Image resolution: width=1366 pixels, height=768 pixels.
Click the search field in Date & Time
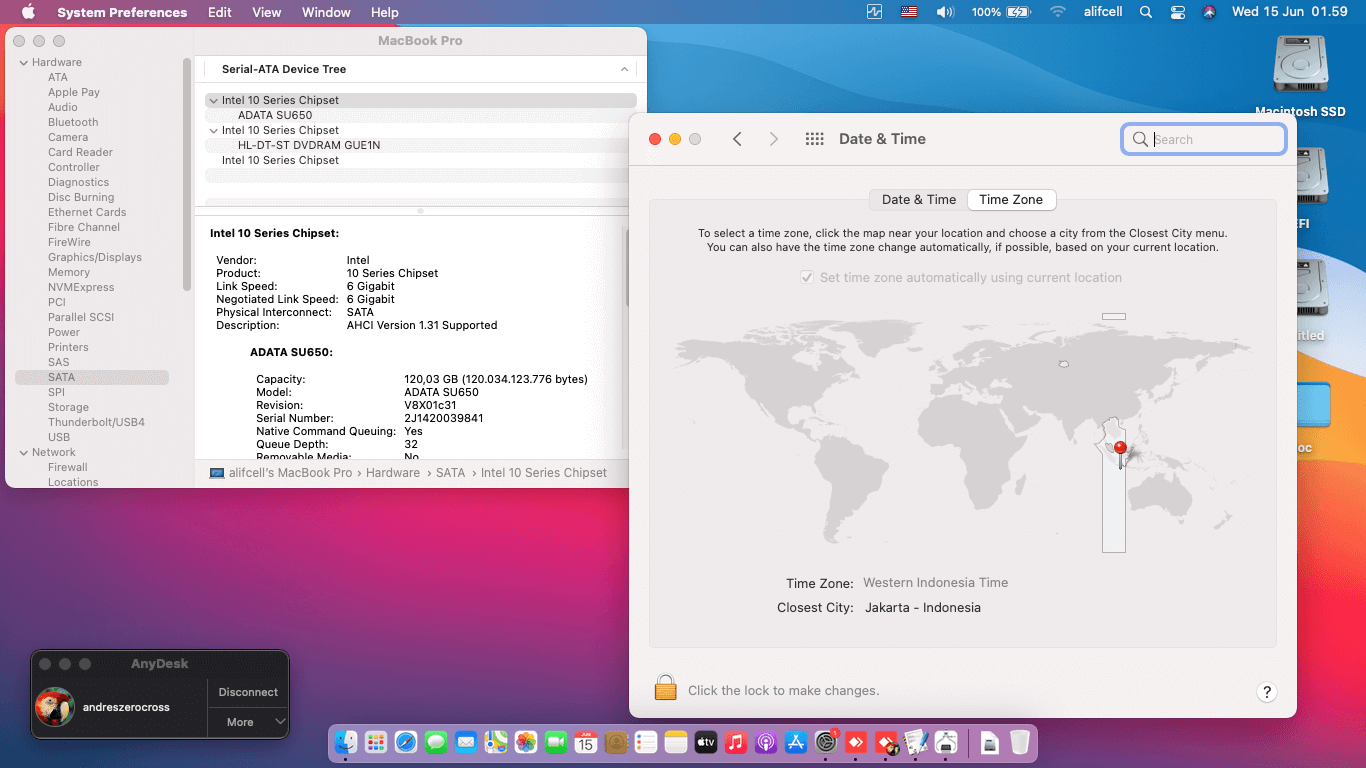tap(1203, 139)
